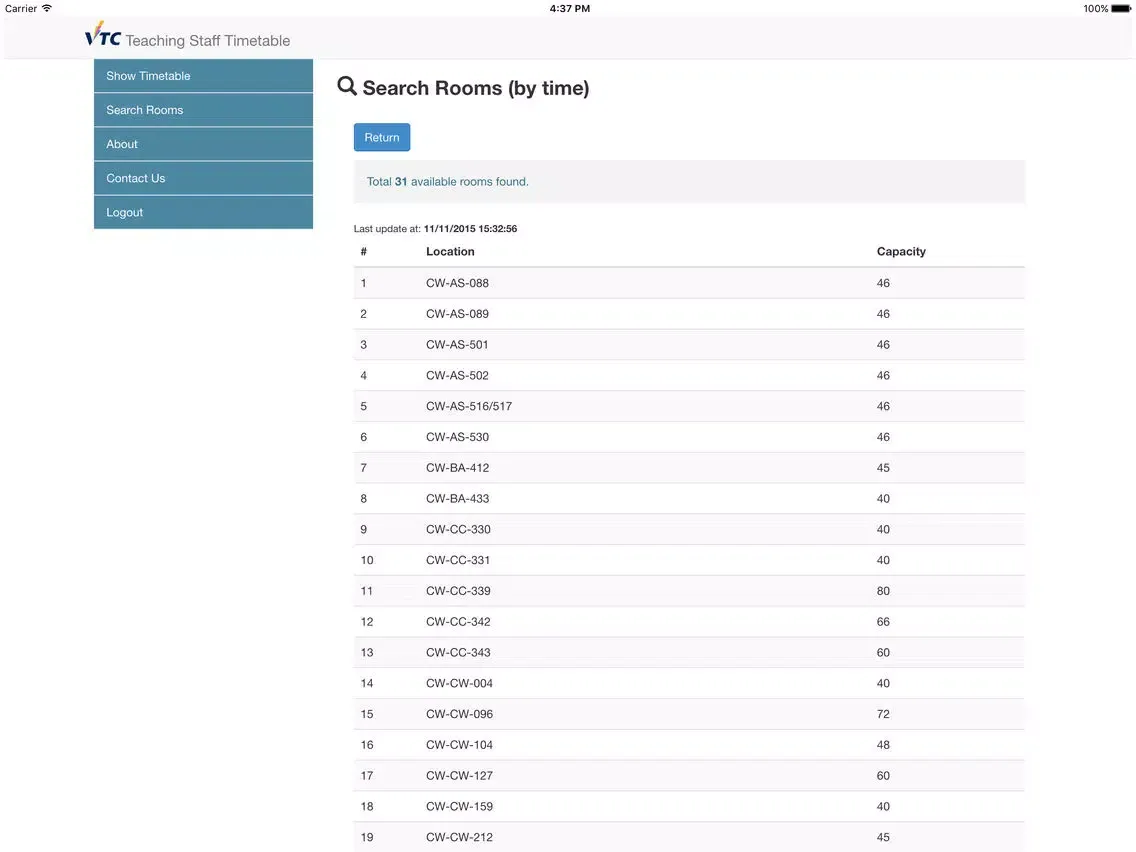This screenshot has width=1136, height=852.
Task: Select room CW-CC-339 with capacity 80
Action: pos(458,590)
